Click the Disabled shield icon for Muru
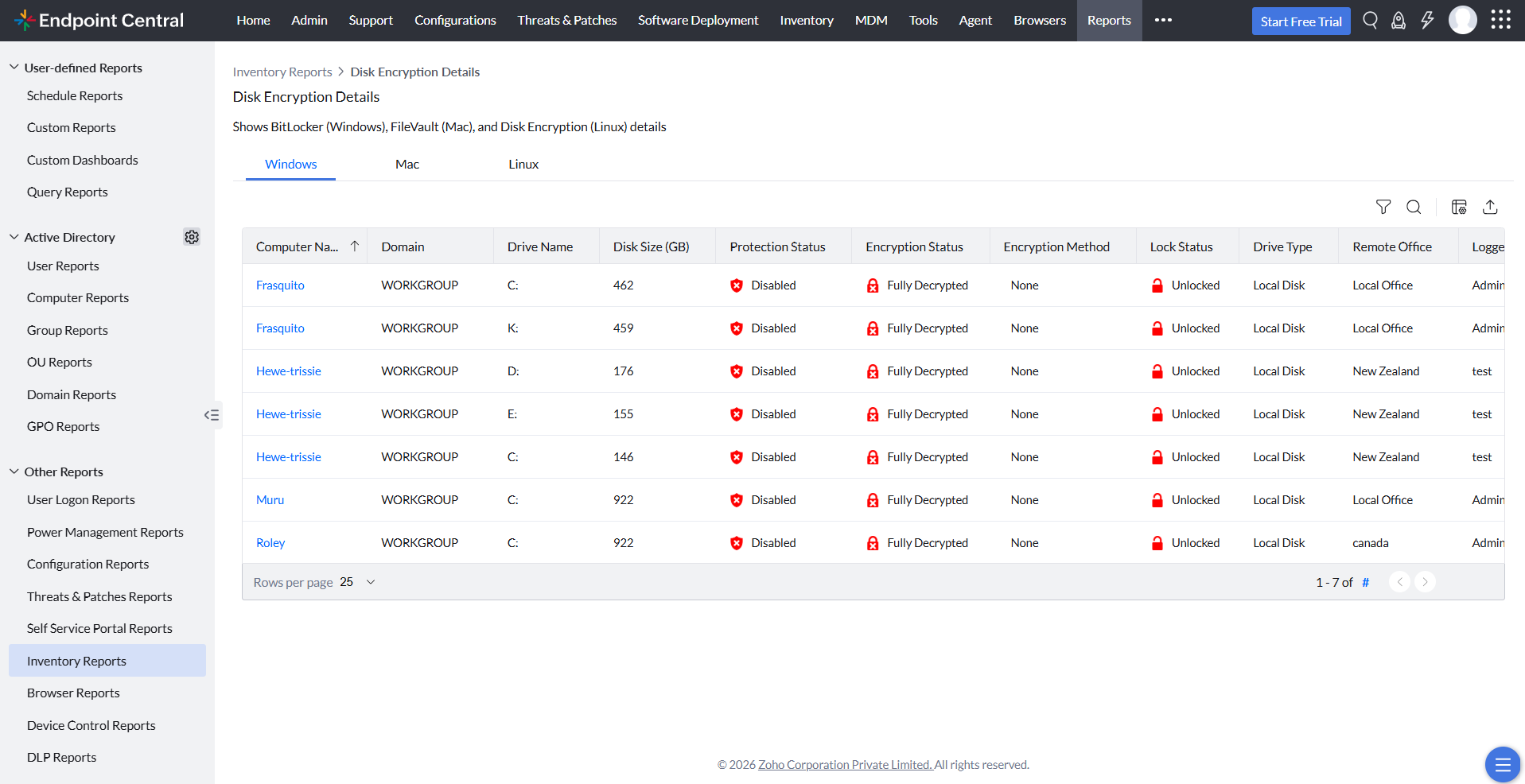The width and height of the screenshot is (1525, 784). 737,500
